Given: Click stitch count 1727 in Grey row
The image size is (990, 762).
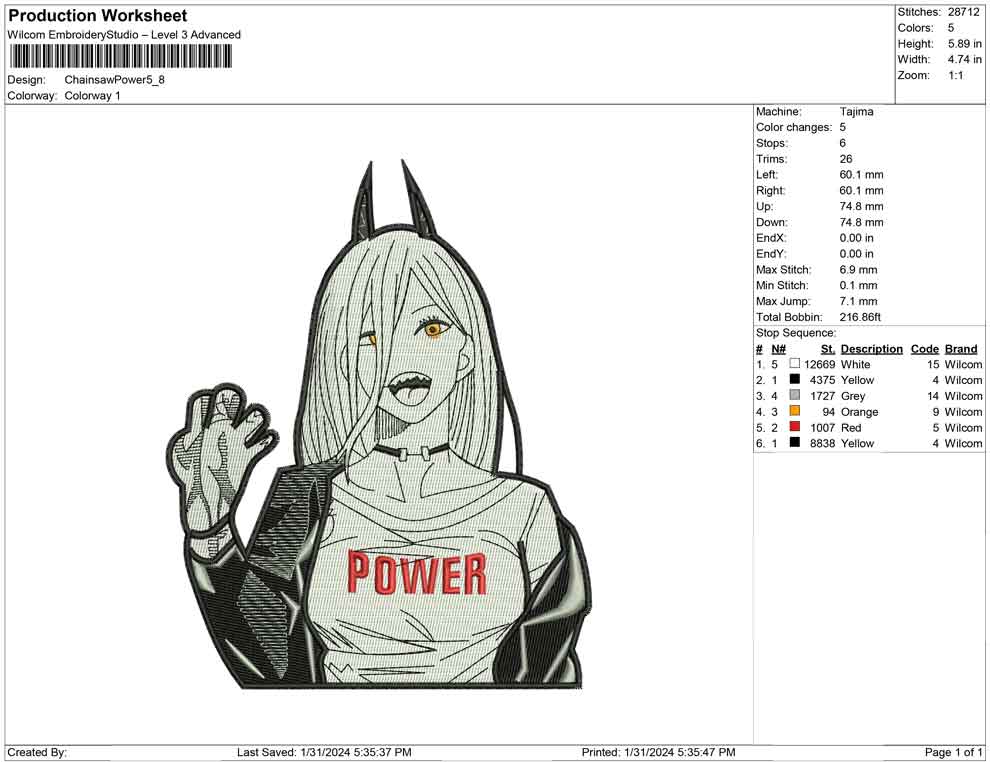Looking at the screenshot, I should [823, 396].
